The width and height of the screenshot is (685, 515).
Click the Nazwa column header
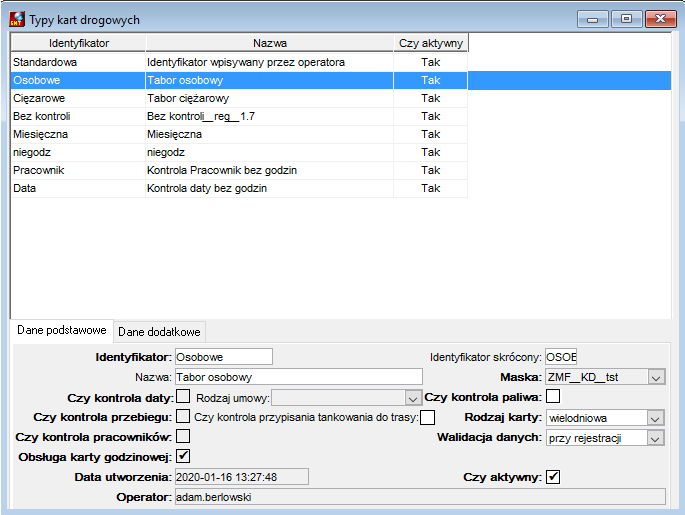coord(270,43)
